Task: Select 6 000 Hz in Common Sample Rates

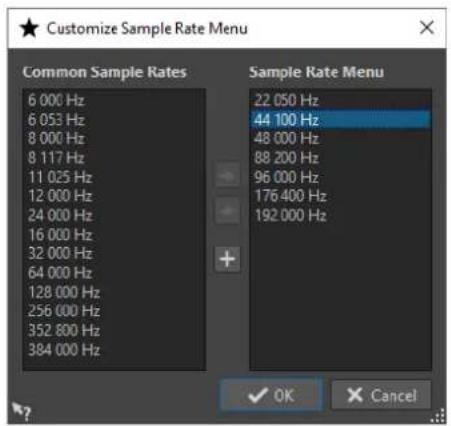Action: click(x=114, y=100)
